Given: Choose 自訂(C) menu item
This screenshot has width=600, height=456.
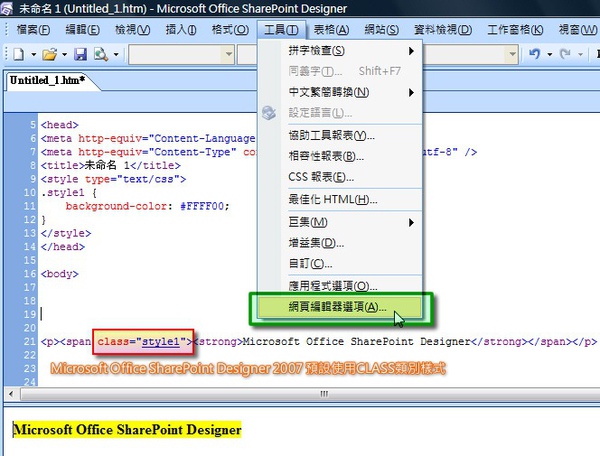Looking at the screenshot, I should [341, 264].
